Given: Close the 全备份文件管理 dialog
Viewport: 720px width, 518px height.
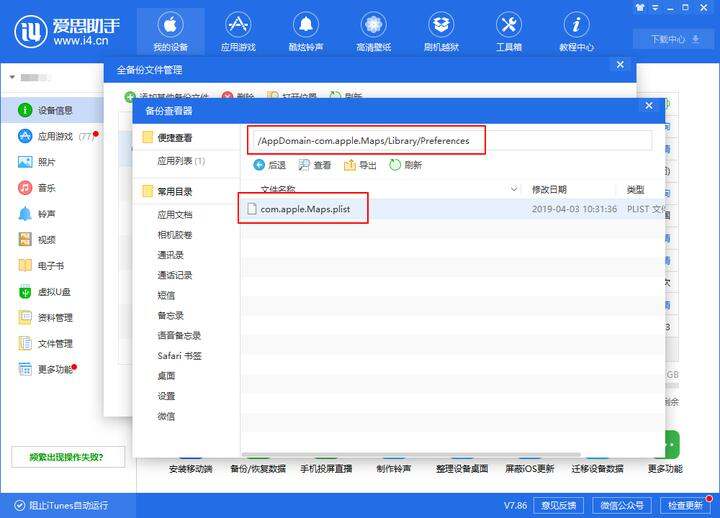Looking at the screenshot, I should pos(620,65).
